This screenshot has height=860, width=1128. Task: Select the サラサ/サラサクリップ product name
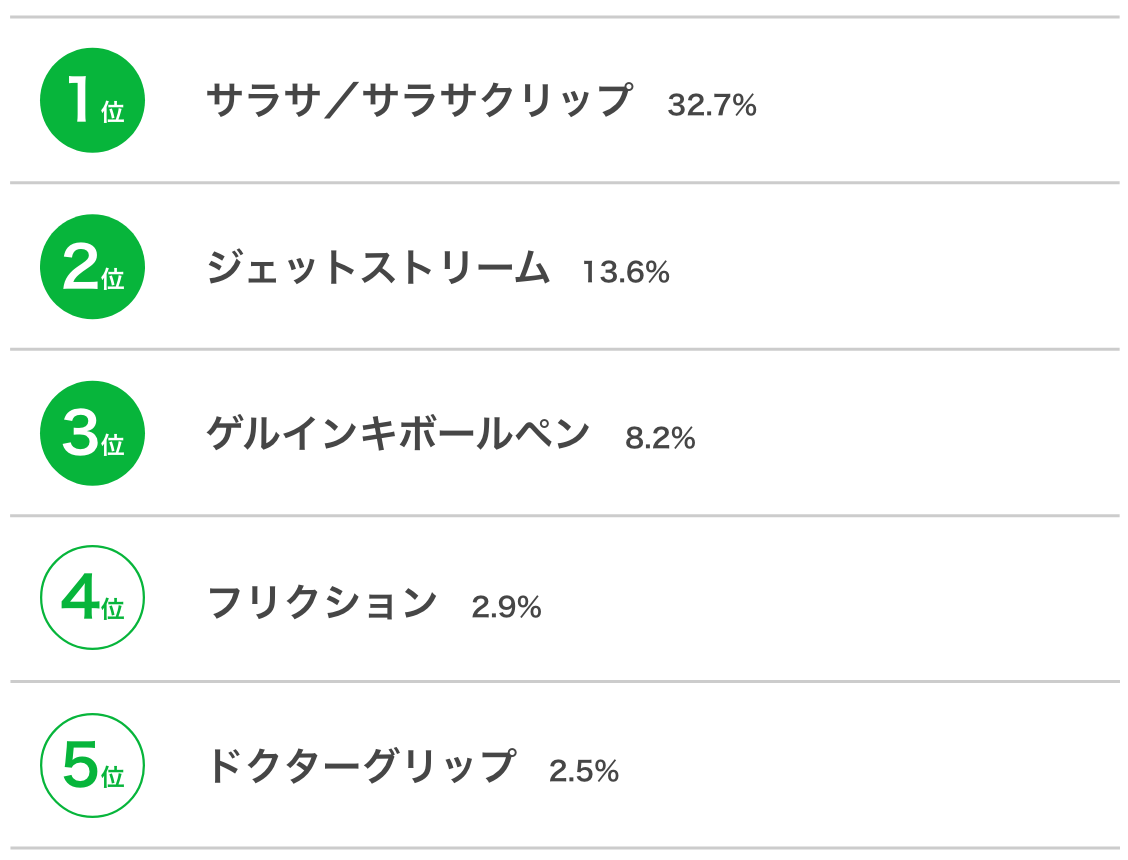[420, 99]
